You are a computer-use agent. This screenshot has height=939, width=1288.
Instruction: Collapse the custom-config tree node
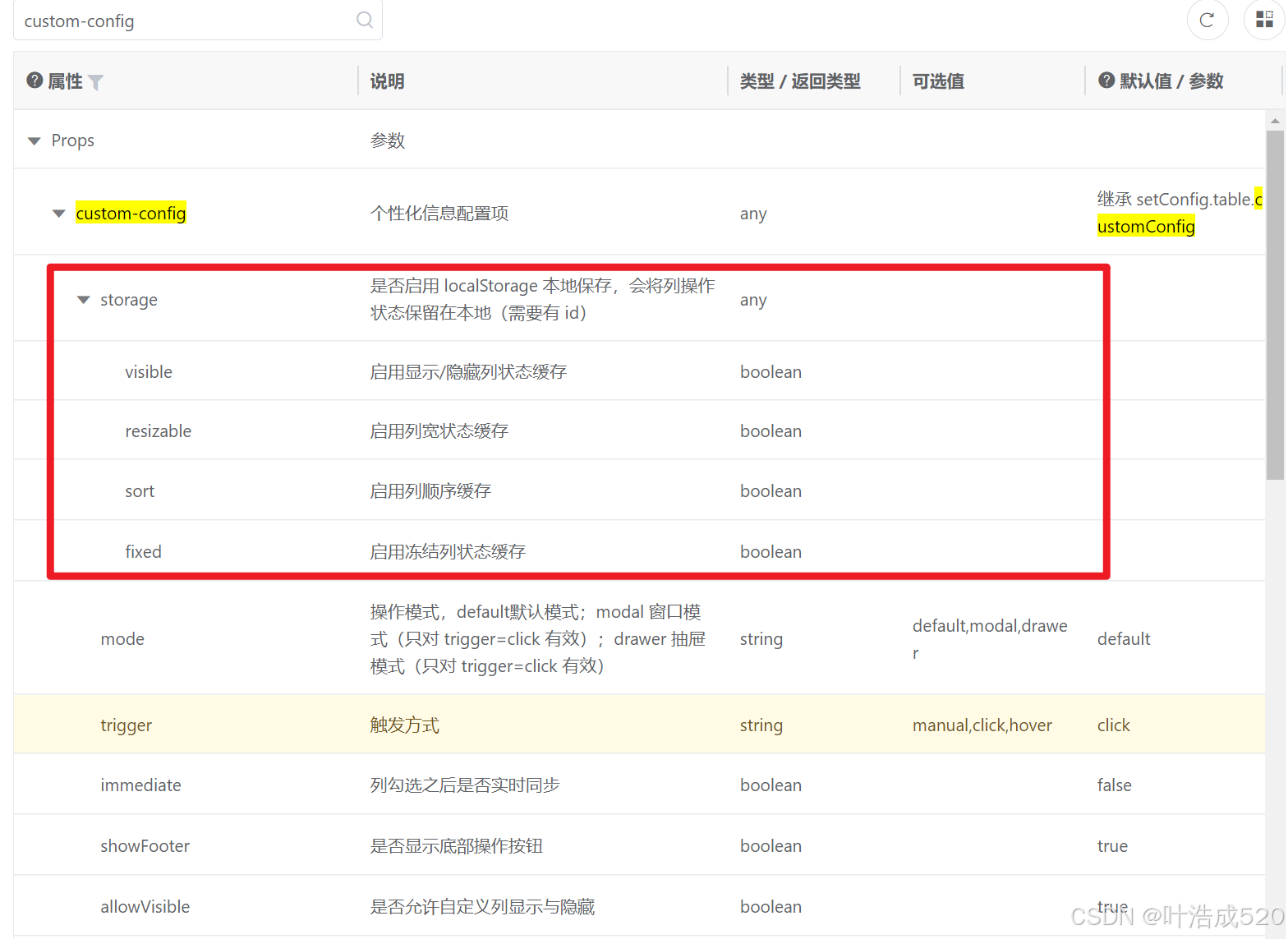pos(58,214)
